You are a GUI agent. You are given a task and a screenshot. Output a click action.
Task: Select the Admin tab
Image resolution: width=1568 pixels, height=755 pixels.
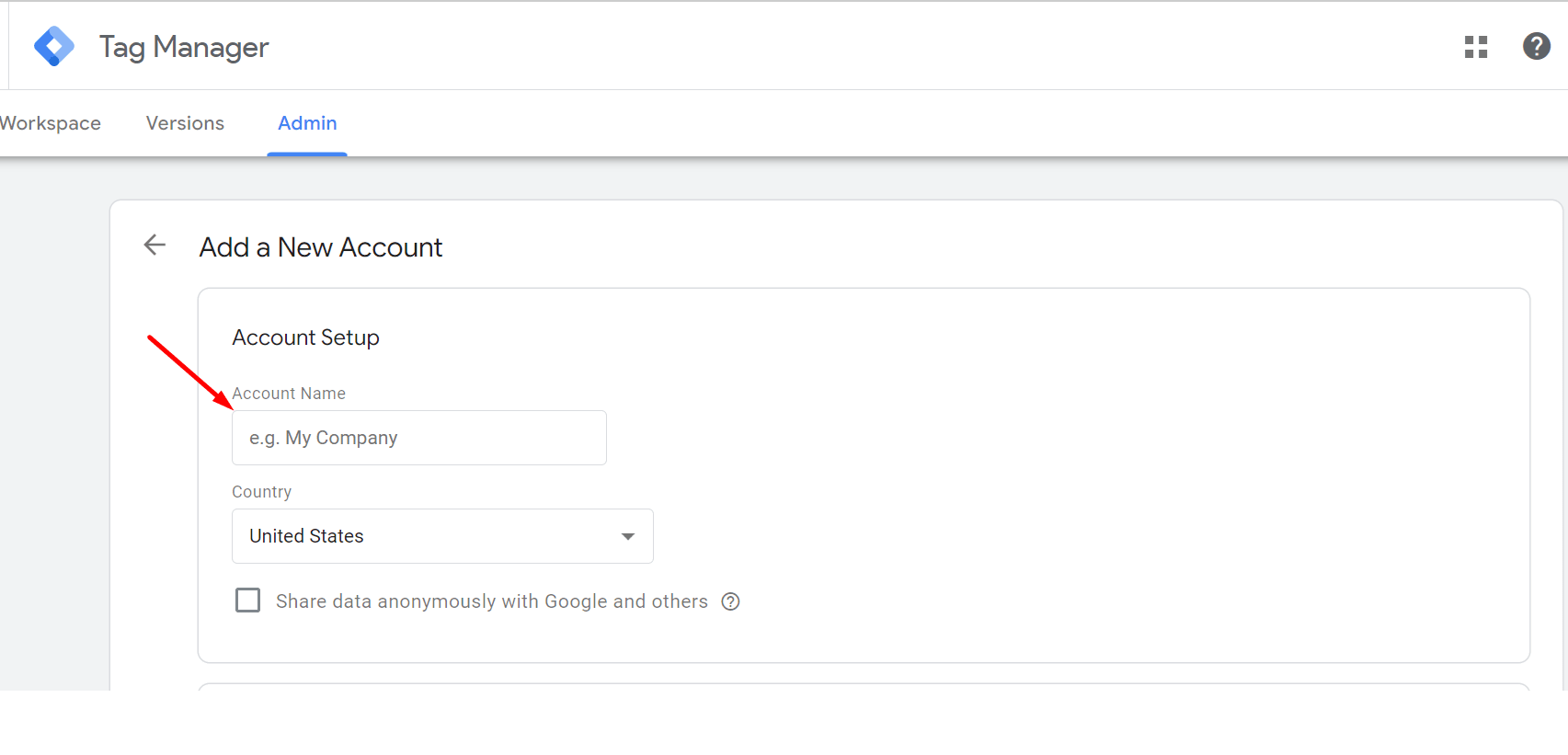pos(307,123)
